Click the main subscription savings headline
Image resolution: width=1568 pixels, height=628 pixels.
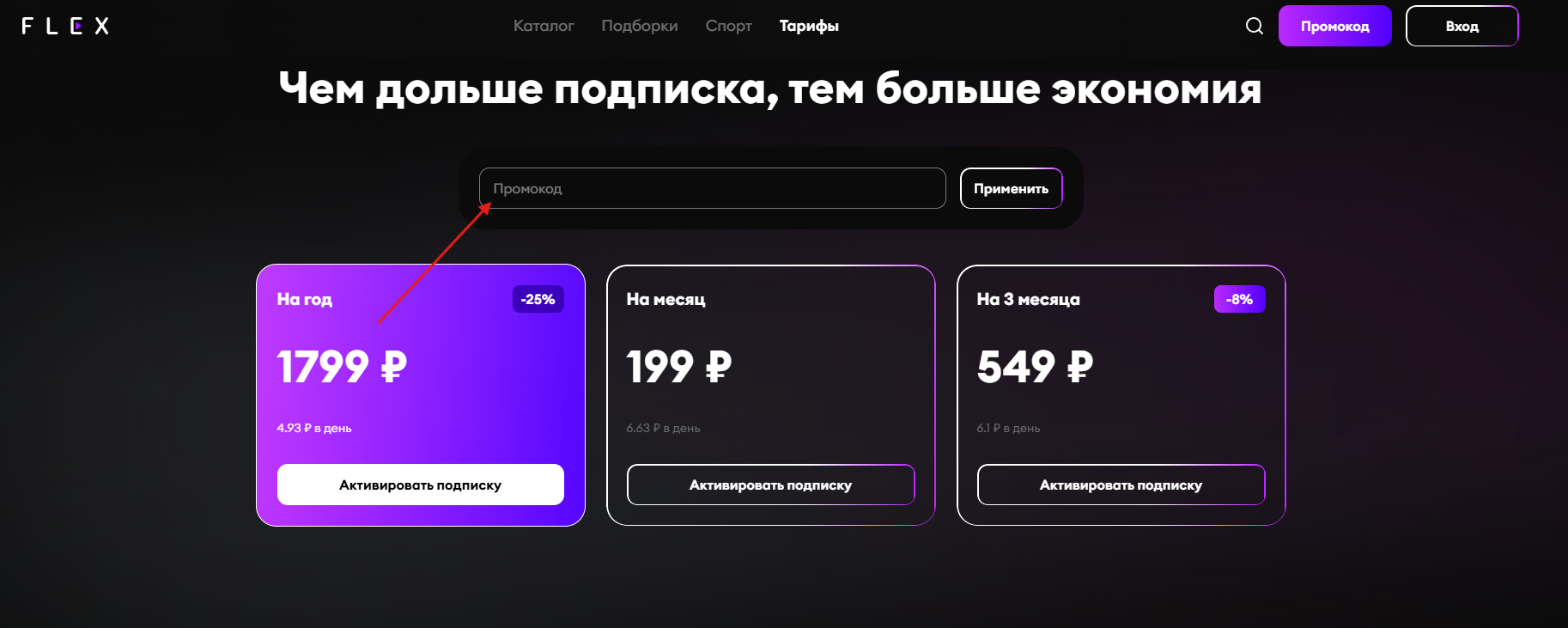[x=770, y=88]
